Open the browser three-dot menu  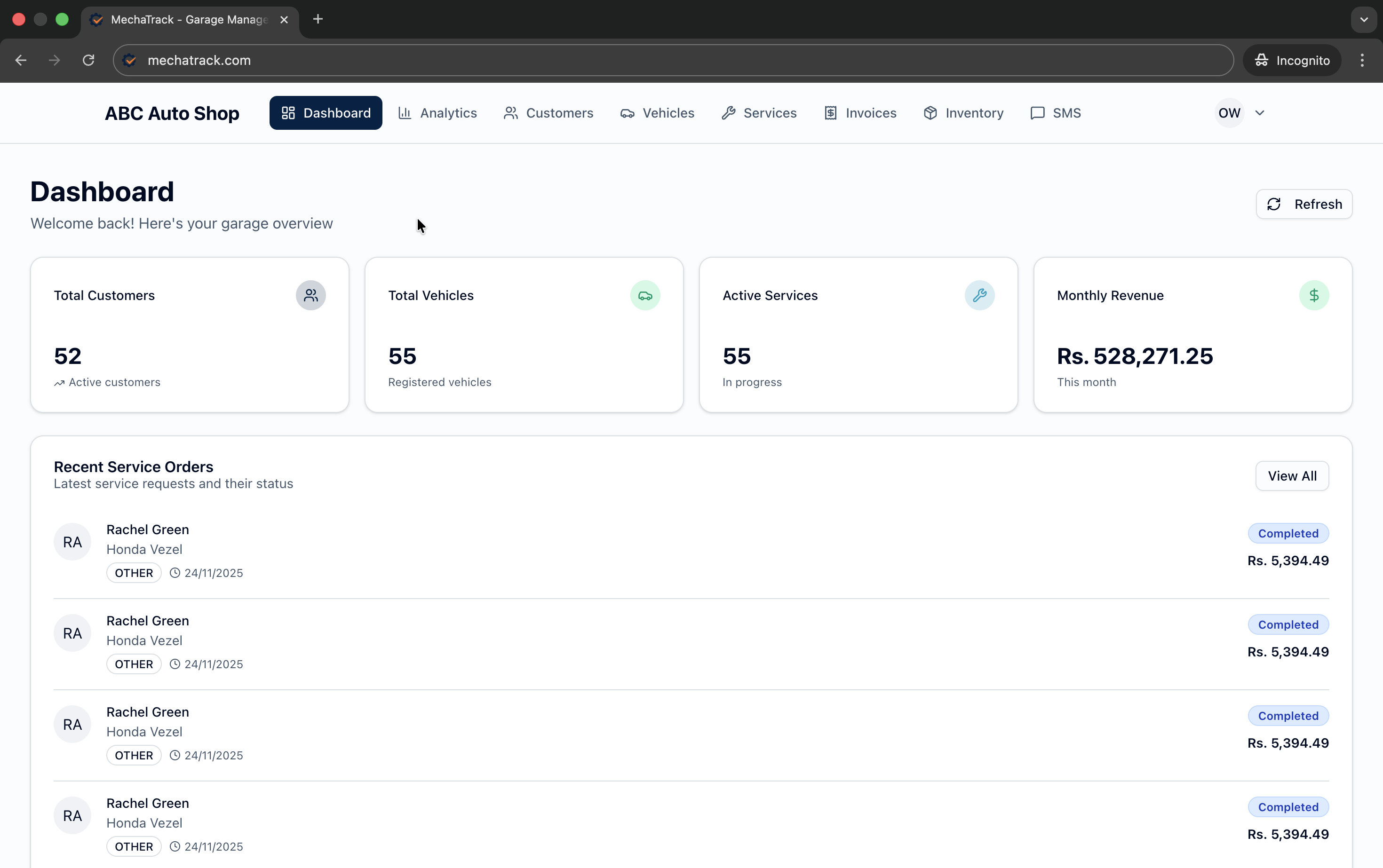point(1362,60)
